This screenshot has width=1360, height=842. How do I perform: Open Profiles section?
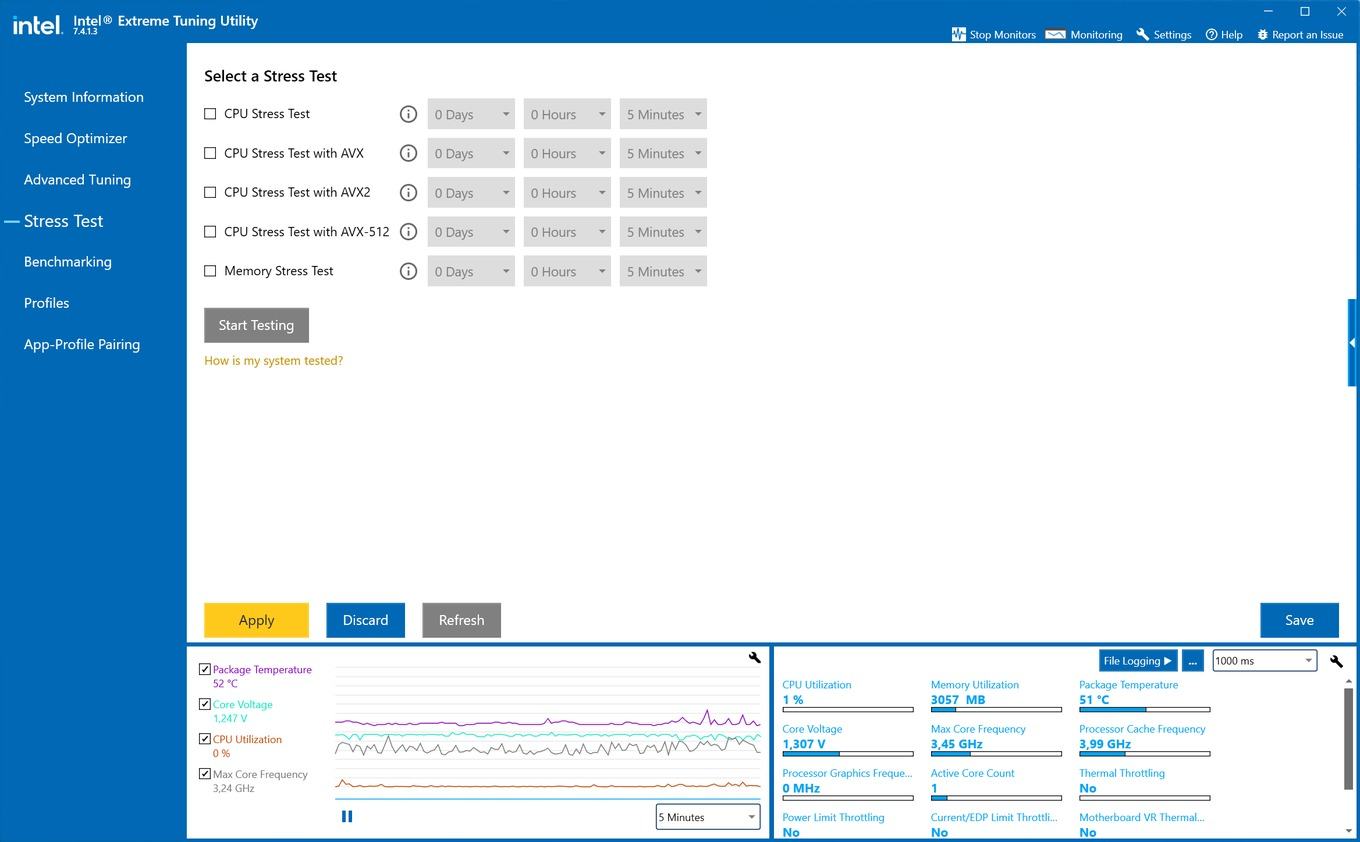pyautogui.click(x=47, y=303)
